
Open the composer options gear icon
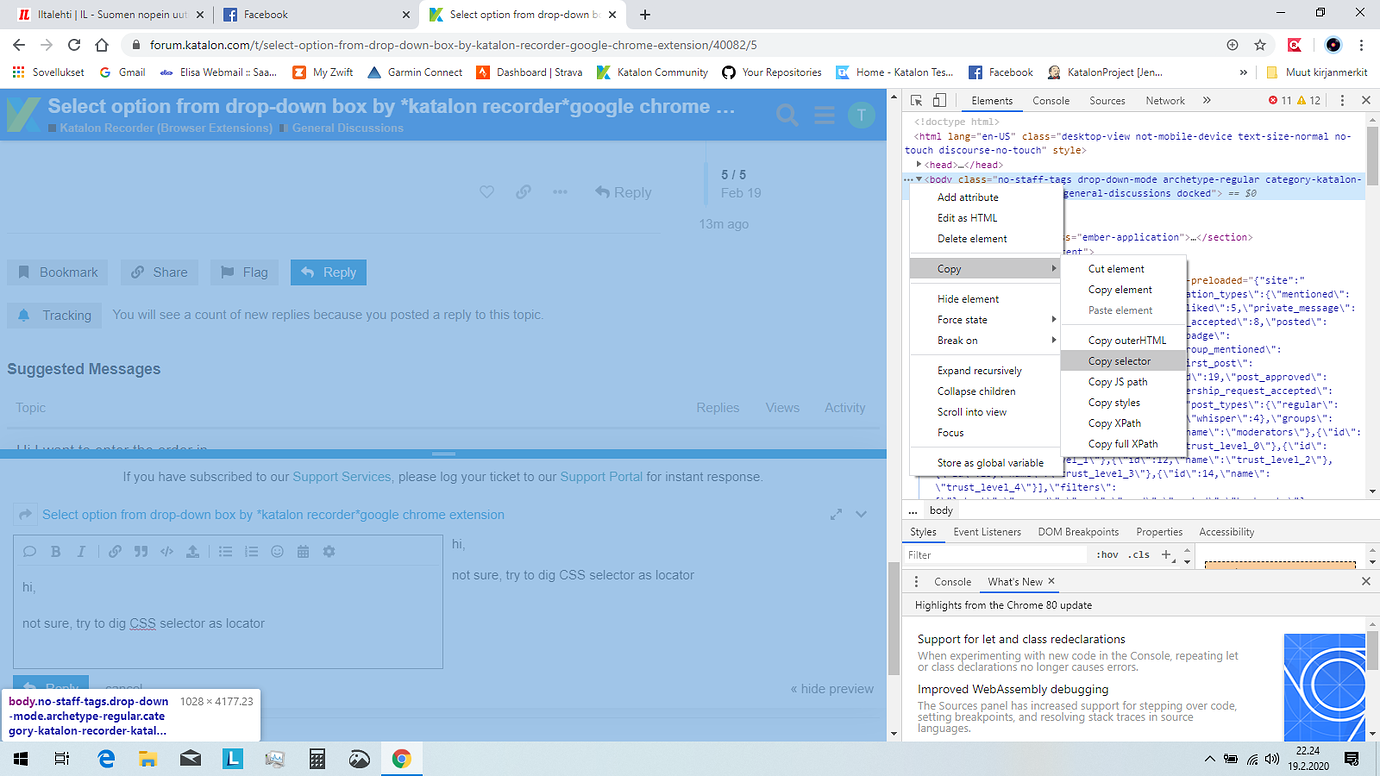click(329, 551)
